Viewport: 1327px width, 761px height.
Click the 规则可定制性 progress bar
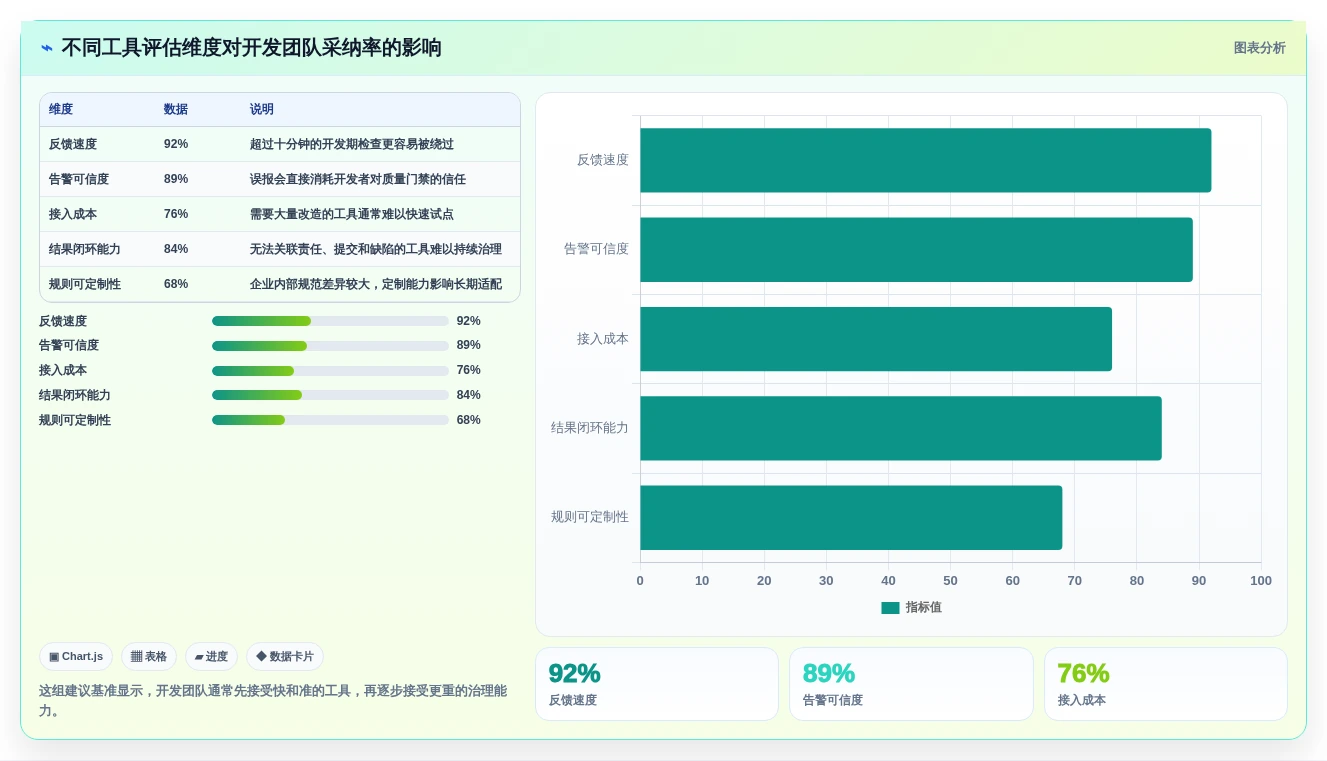[330, 420]
